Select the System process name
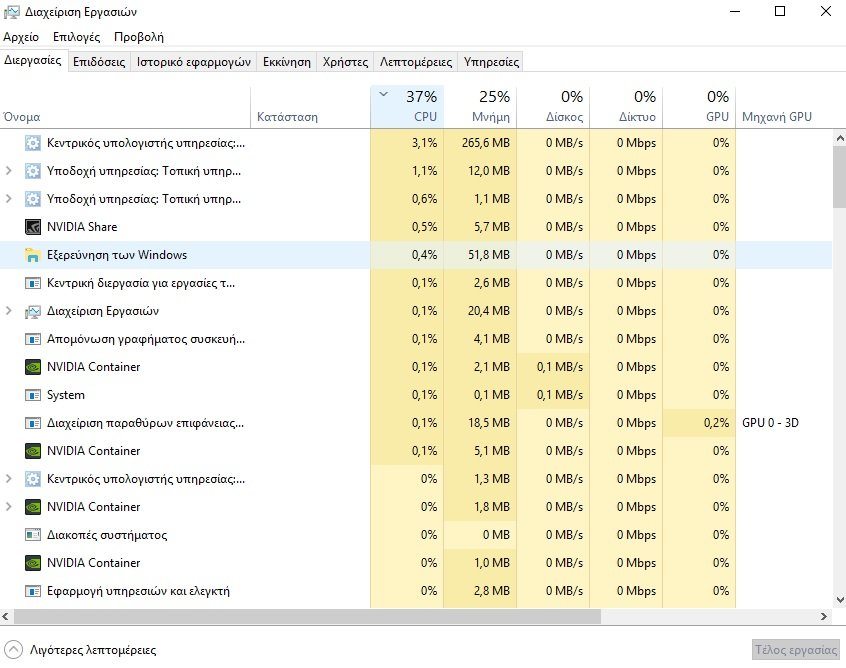This screenshot has height=668, width=846. tap(66, 396)
